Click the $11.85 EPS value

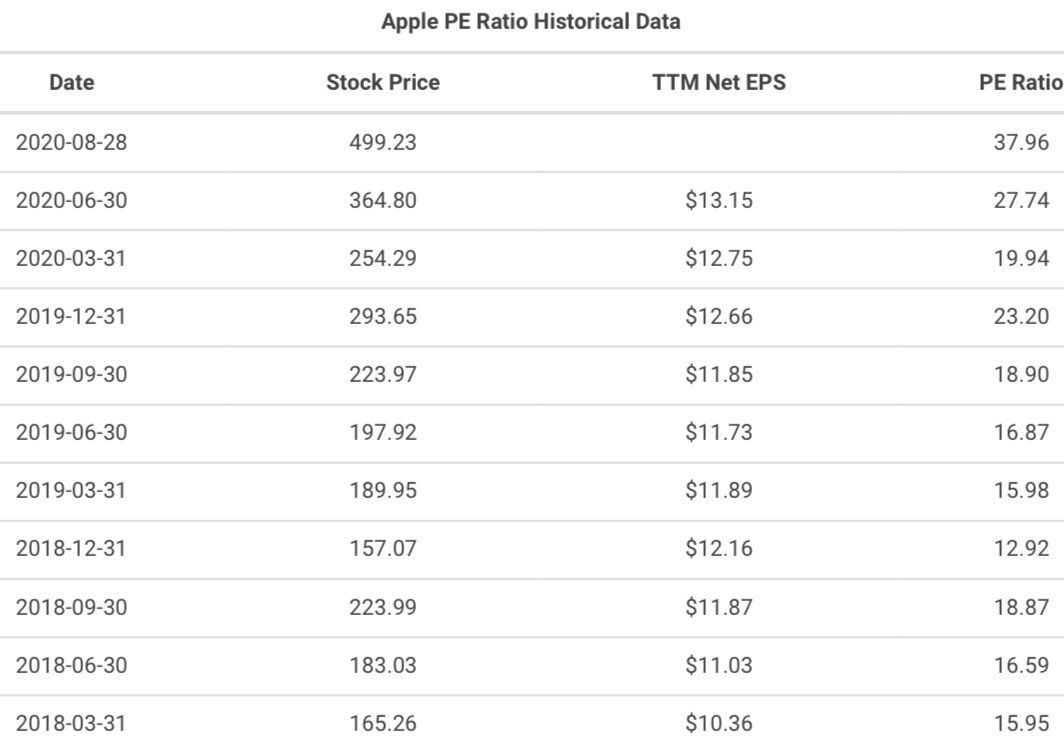pos(719,375)
